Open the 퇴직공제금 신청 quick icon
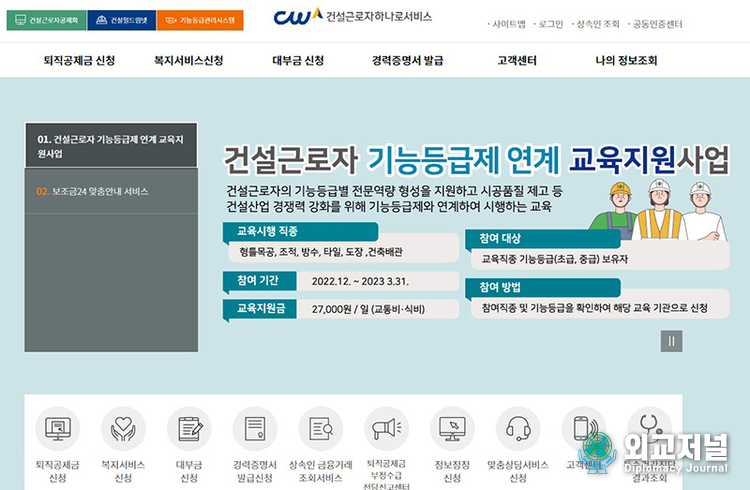 (x=58, y=429)
